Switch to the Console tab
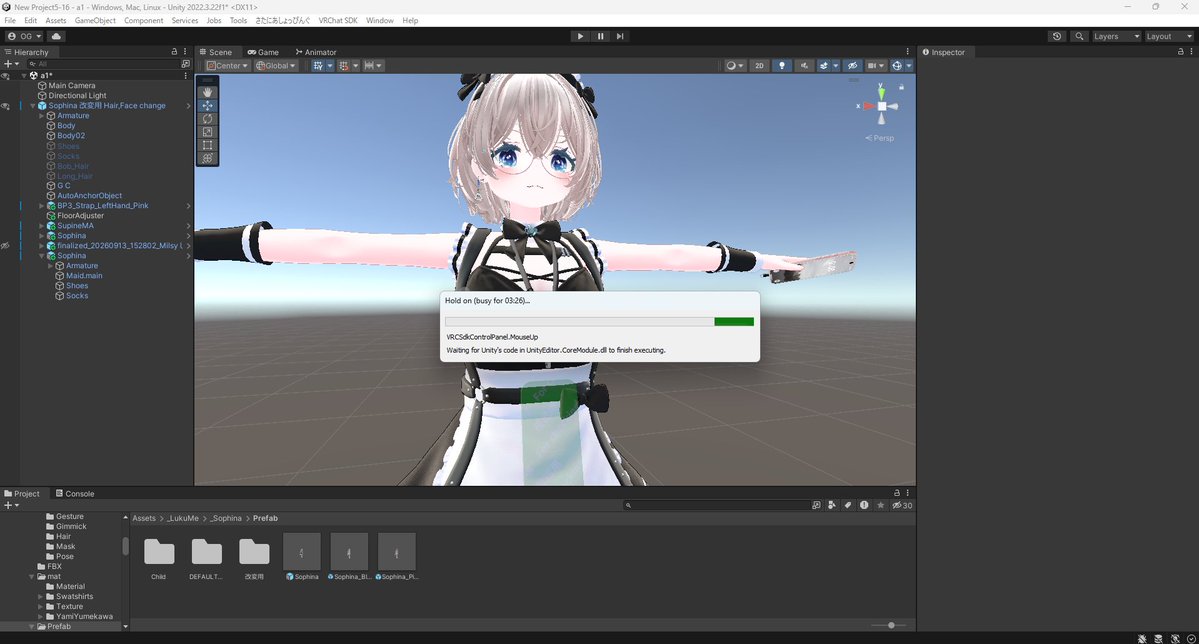Viewport: 1199px width, 644px height. pyautogui.click(x=74, y=493)
